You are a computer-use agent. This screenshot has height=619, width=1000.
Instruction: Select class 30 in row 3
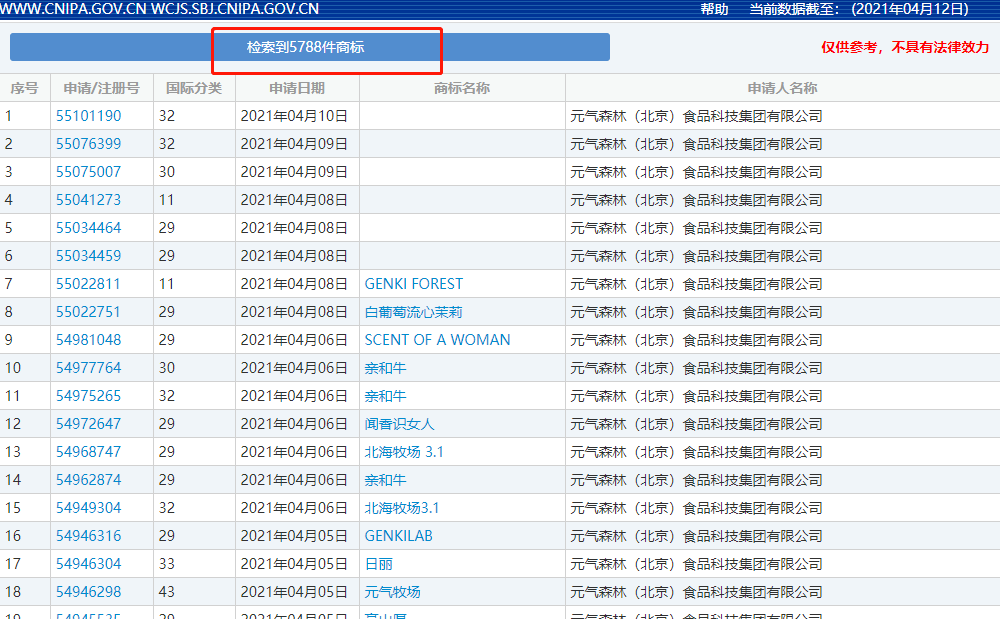point(167,172)
